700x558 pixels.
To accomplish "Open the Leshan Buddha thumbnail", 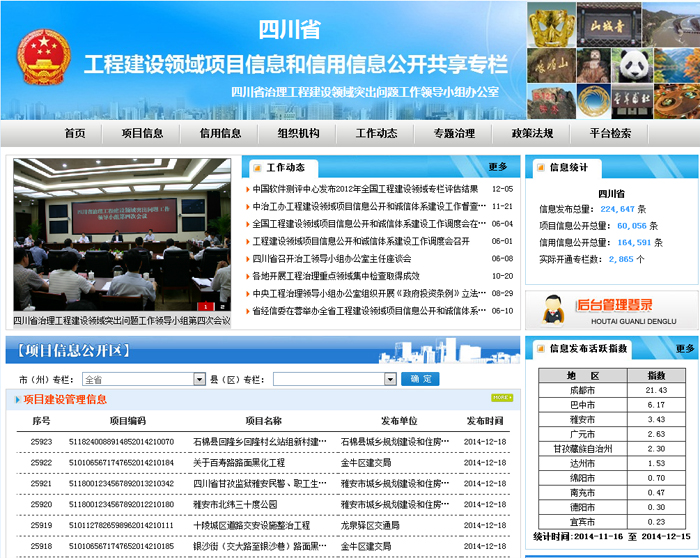I will click(593, 66).
